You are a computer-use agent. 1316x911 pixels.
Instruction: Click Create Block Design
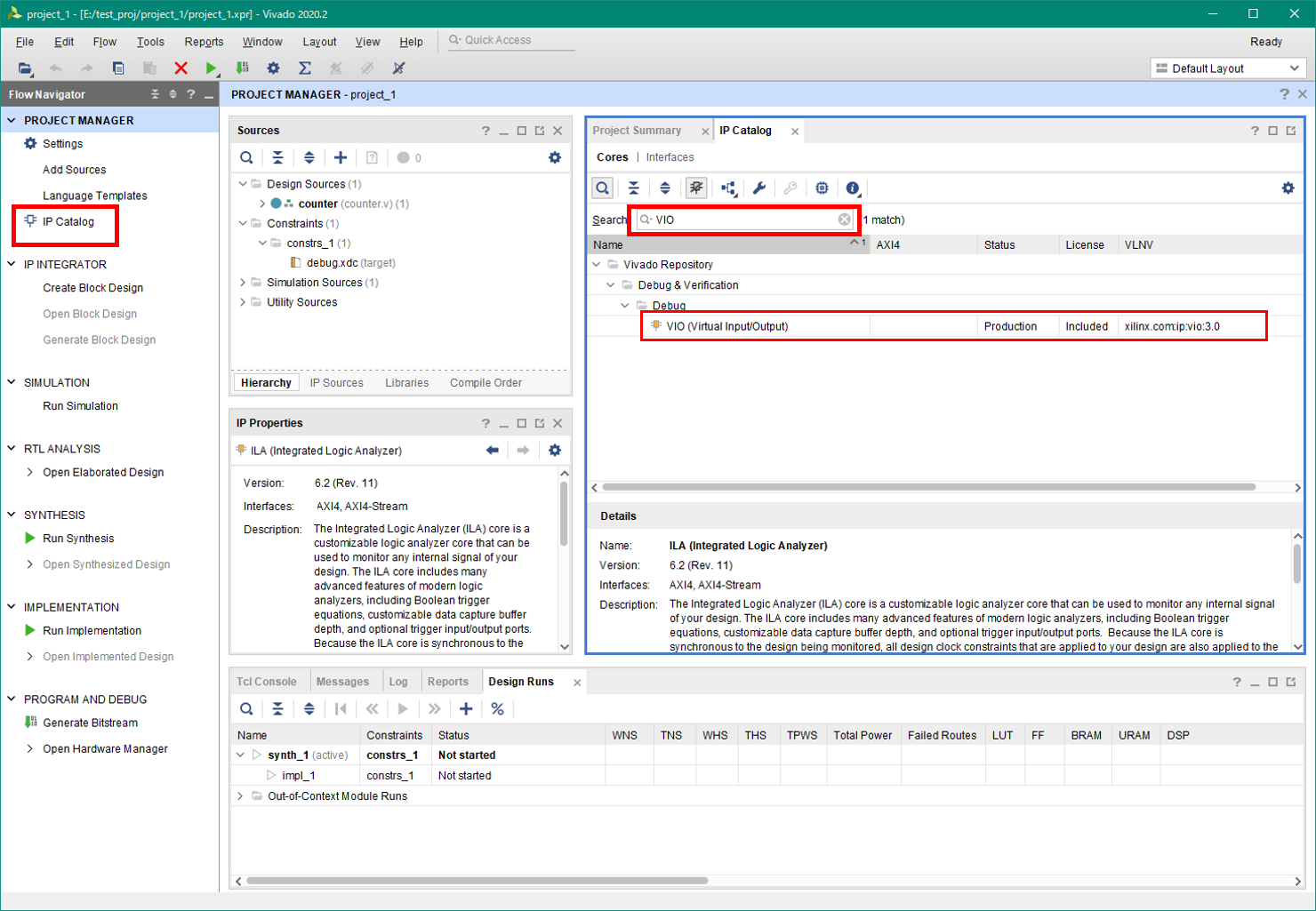(x=92, y=288)
